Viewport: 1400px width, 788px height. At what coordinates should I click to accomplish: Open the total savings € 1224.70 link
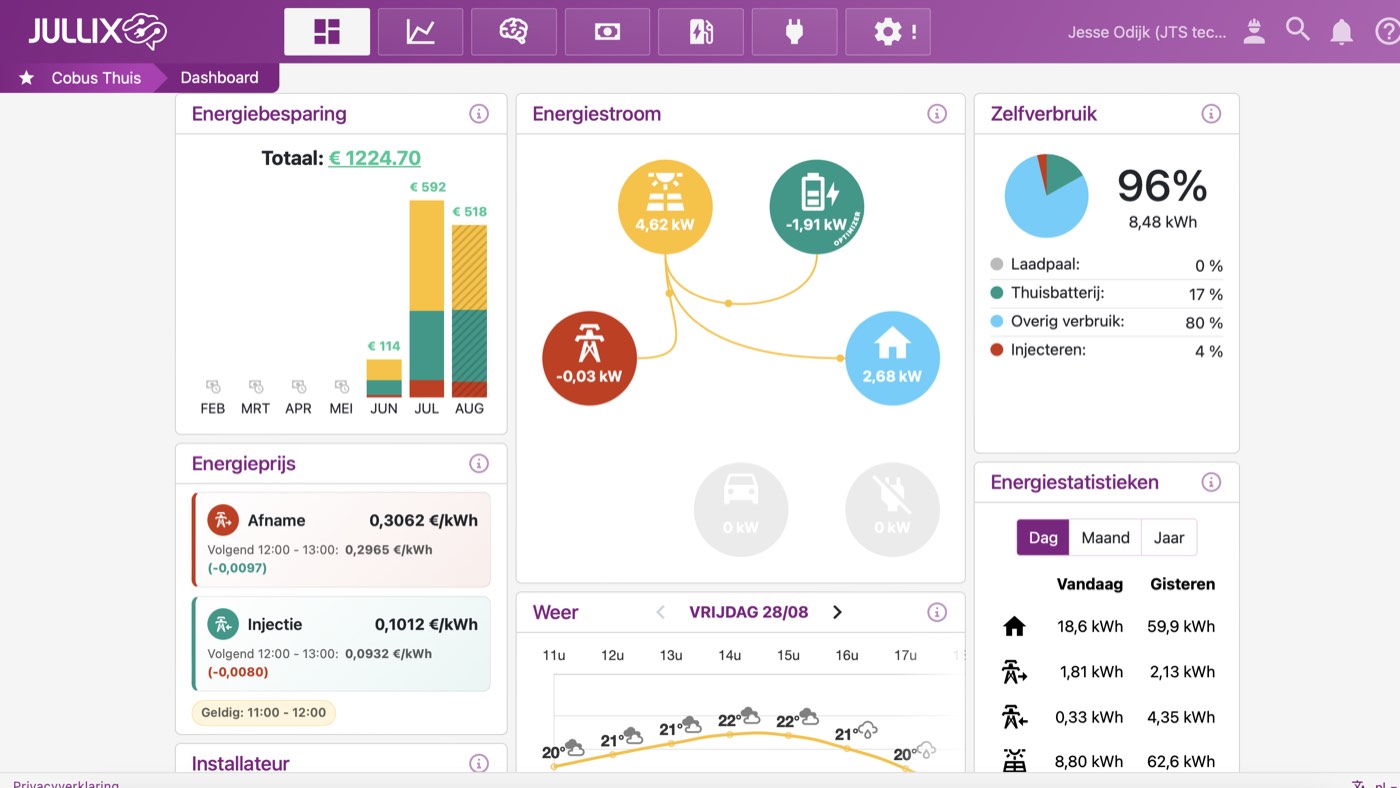pos(375,158)
